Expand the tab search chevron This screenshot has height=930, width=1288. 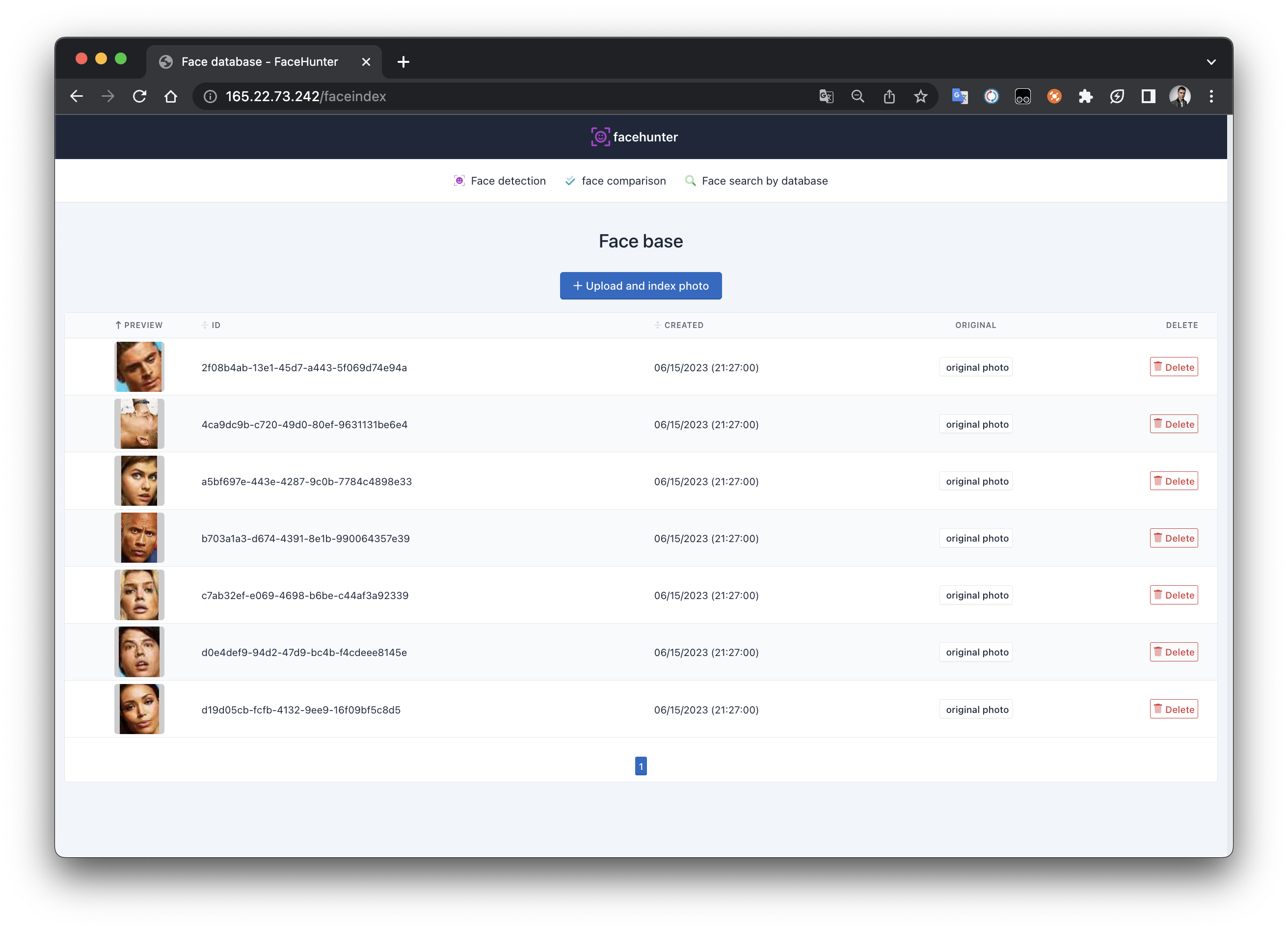(x=1211, y=62)
